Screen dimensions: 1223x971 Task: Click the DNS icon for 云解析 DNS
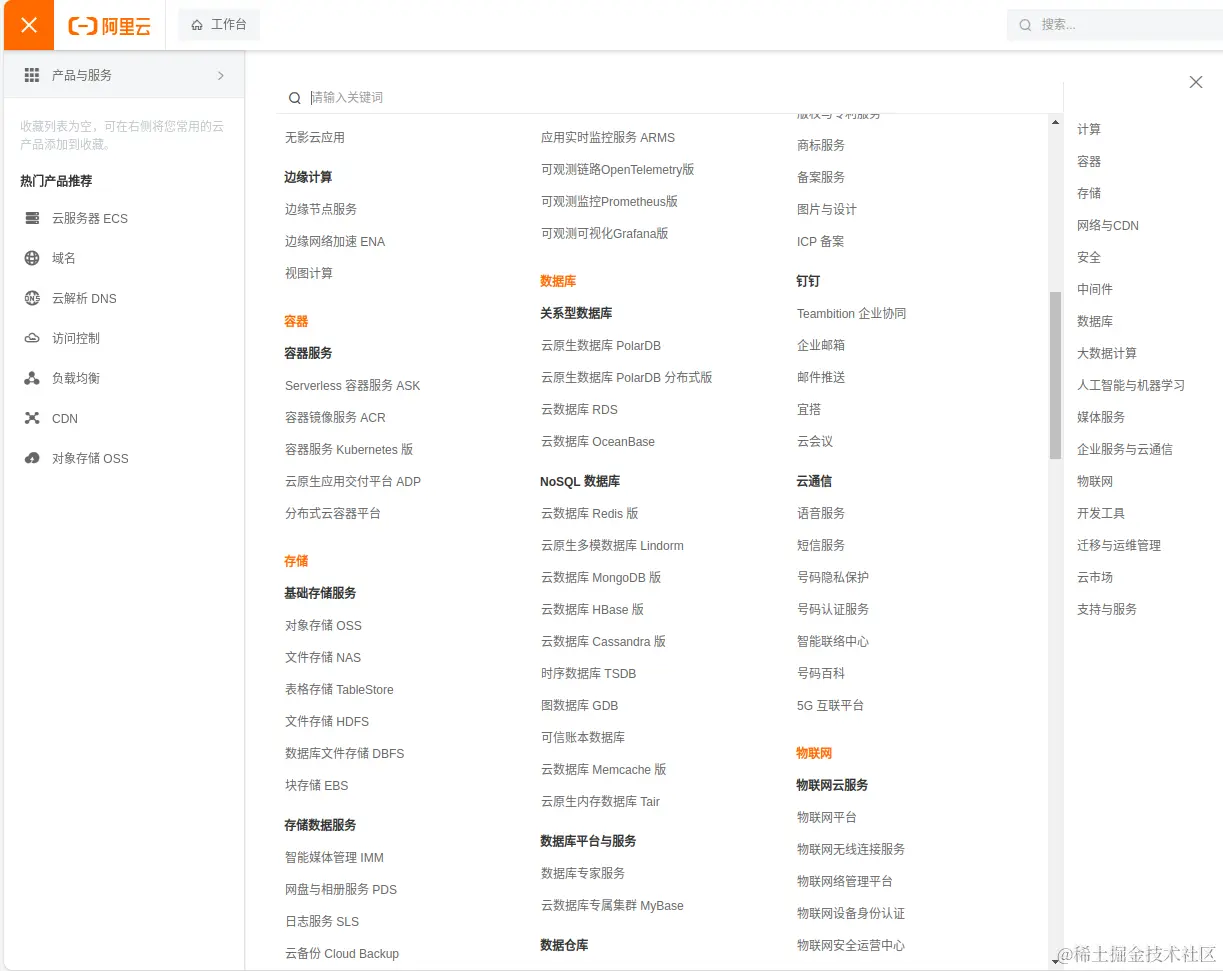click(x=32, y=298)
